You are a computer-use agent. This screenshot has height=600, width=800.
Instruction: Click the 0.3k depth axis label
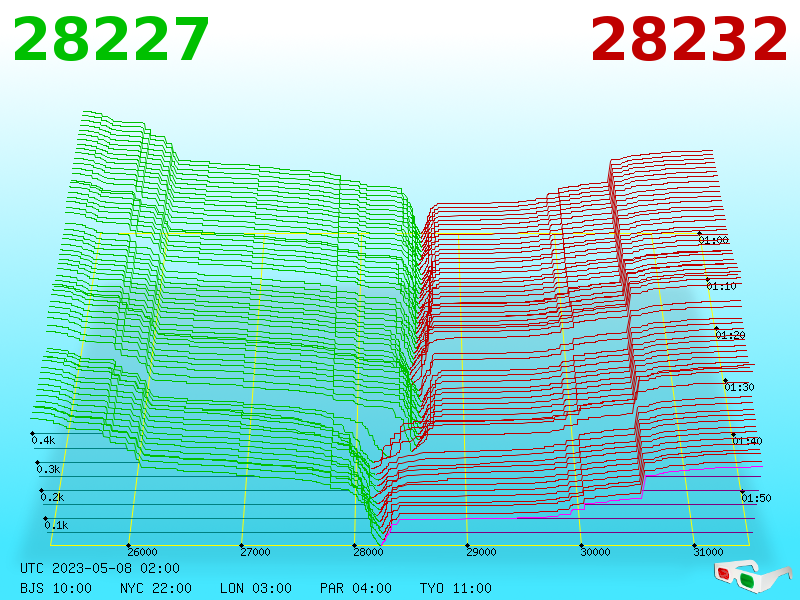[48, 469]
